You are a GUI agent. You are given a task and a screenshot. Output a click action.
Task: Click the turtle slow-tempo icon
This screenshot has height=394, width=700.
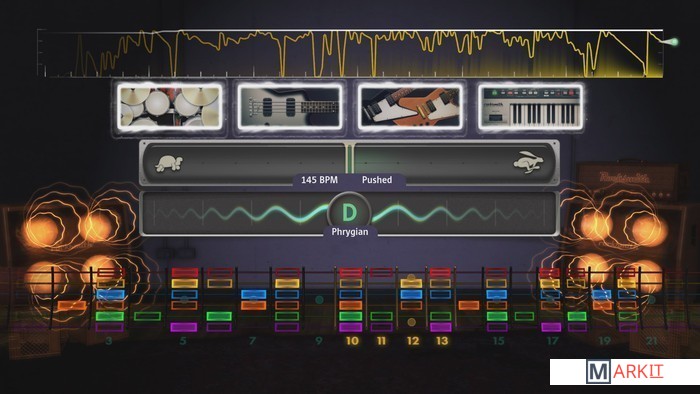169,163
